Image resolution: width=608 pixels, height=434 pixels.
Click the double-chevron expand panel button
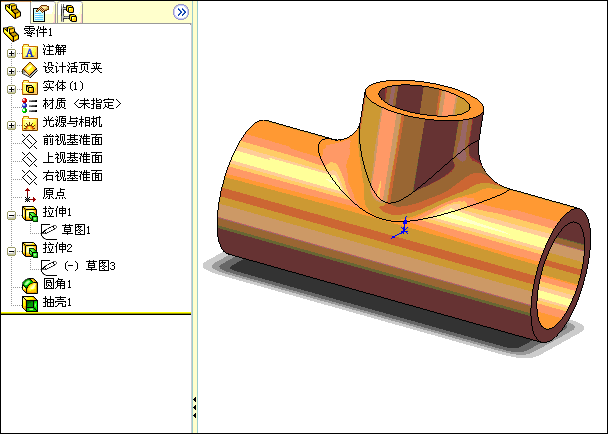point(181,12)
